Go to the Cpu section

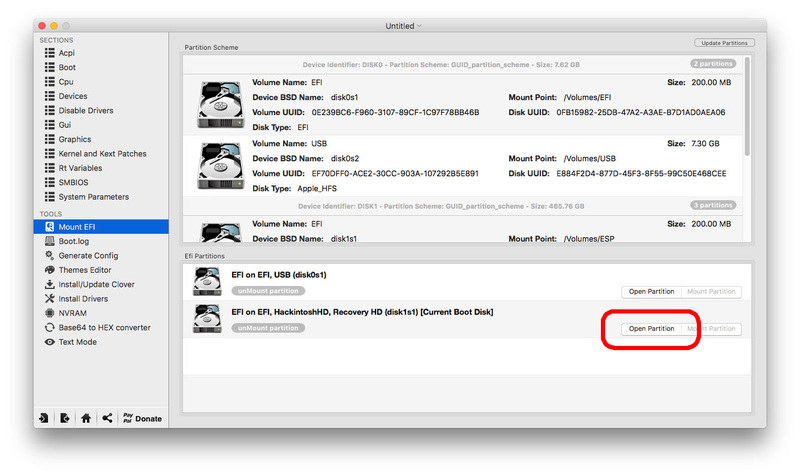66,82
